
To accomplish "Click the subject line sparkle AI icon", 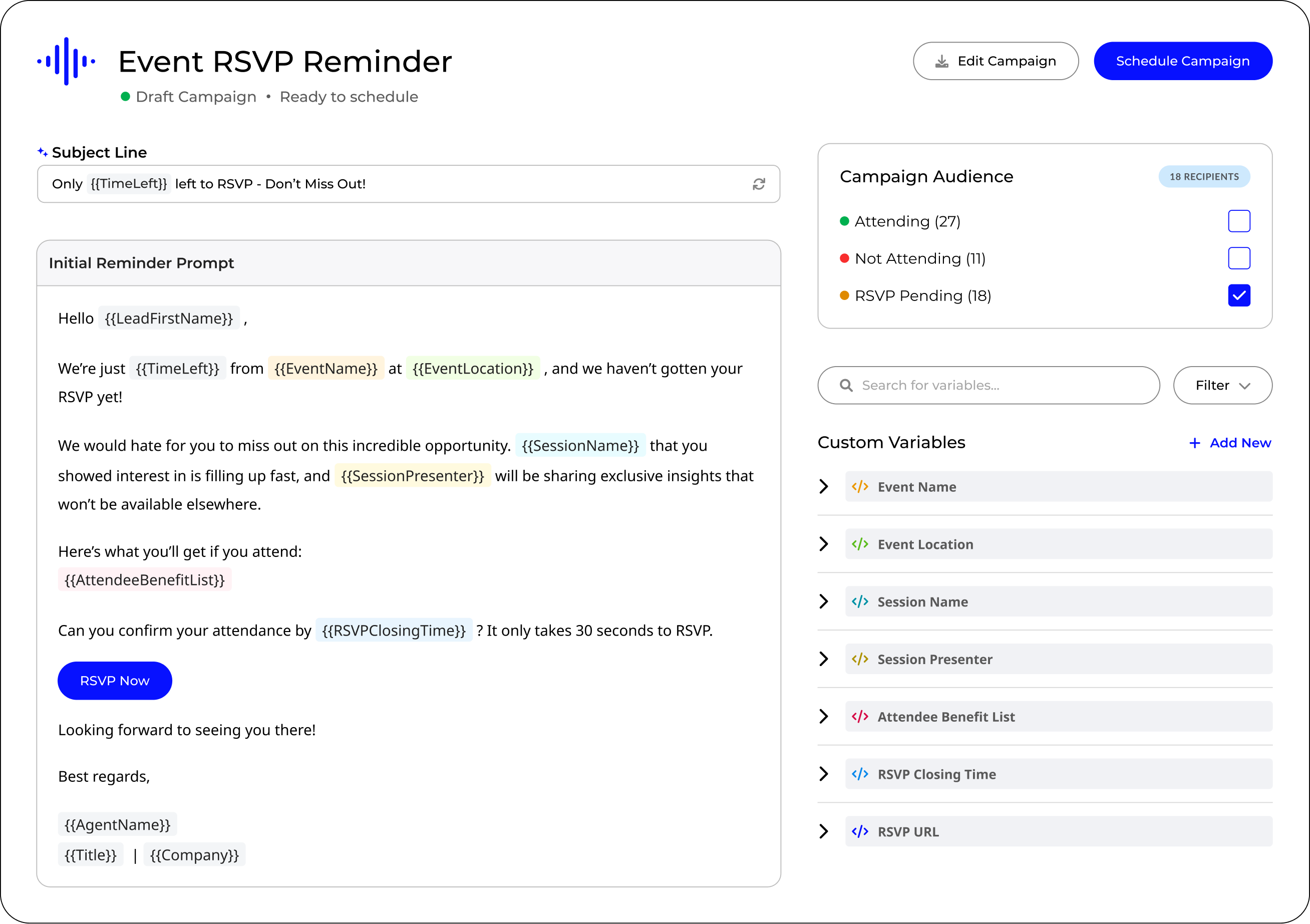I will [43, 152].
